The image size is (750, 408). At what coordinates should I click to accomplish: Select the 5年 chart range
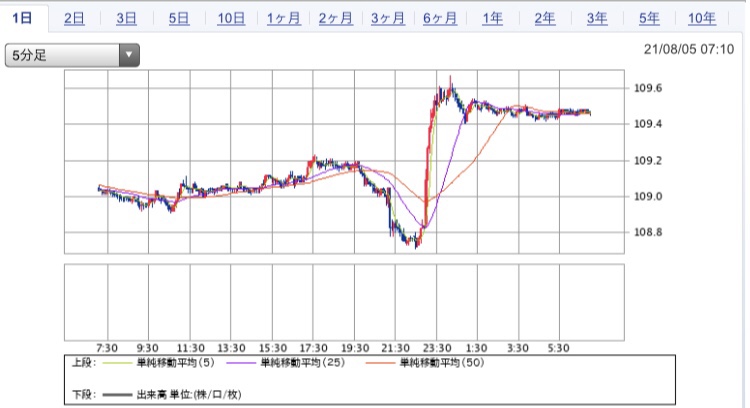[649, 19]
